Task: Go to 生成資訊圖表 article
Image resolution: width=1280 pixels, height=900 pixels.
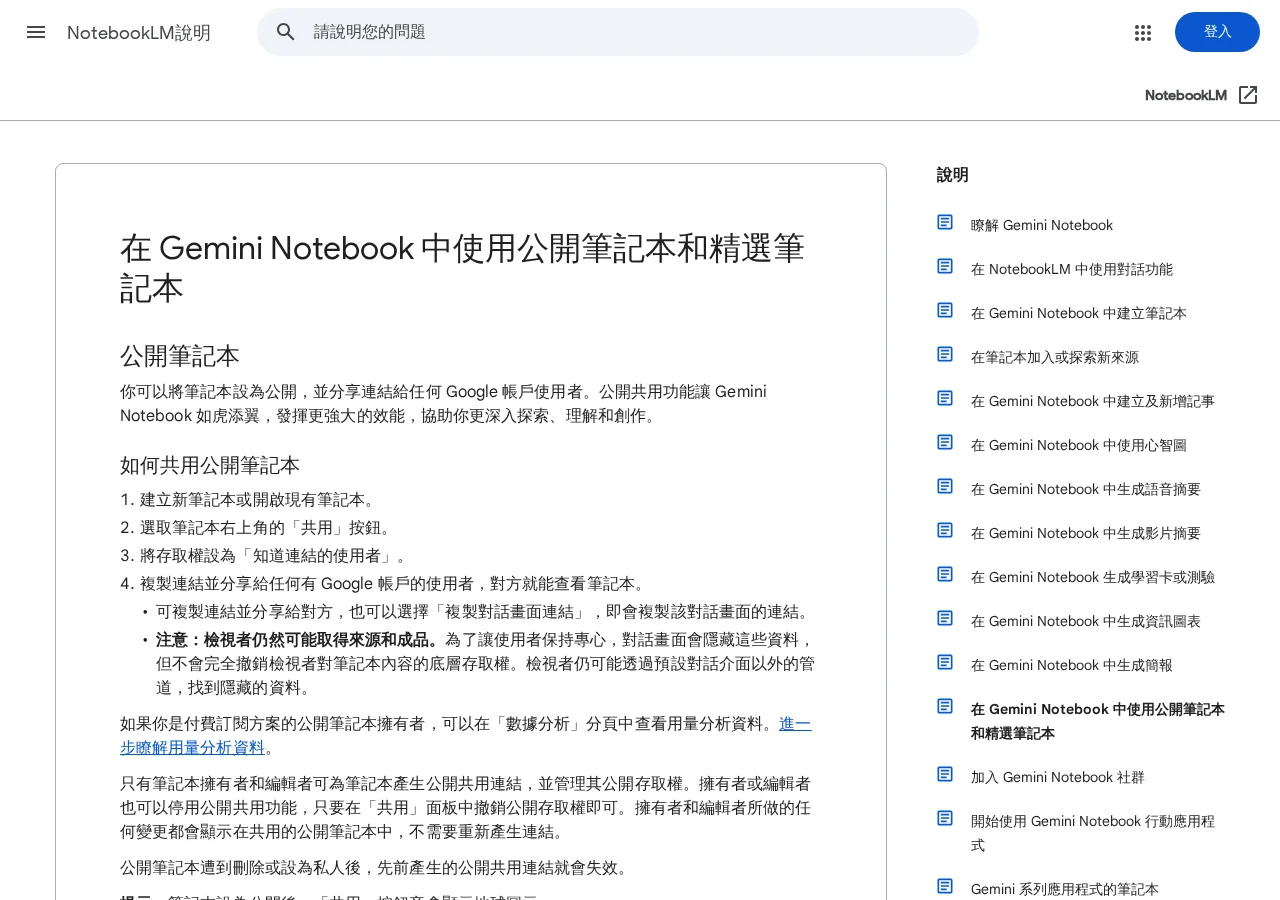Action: [1086, 621]
